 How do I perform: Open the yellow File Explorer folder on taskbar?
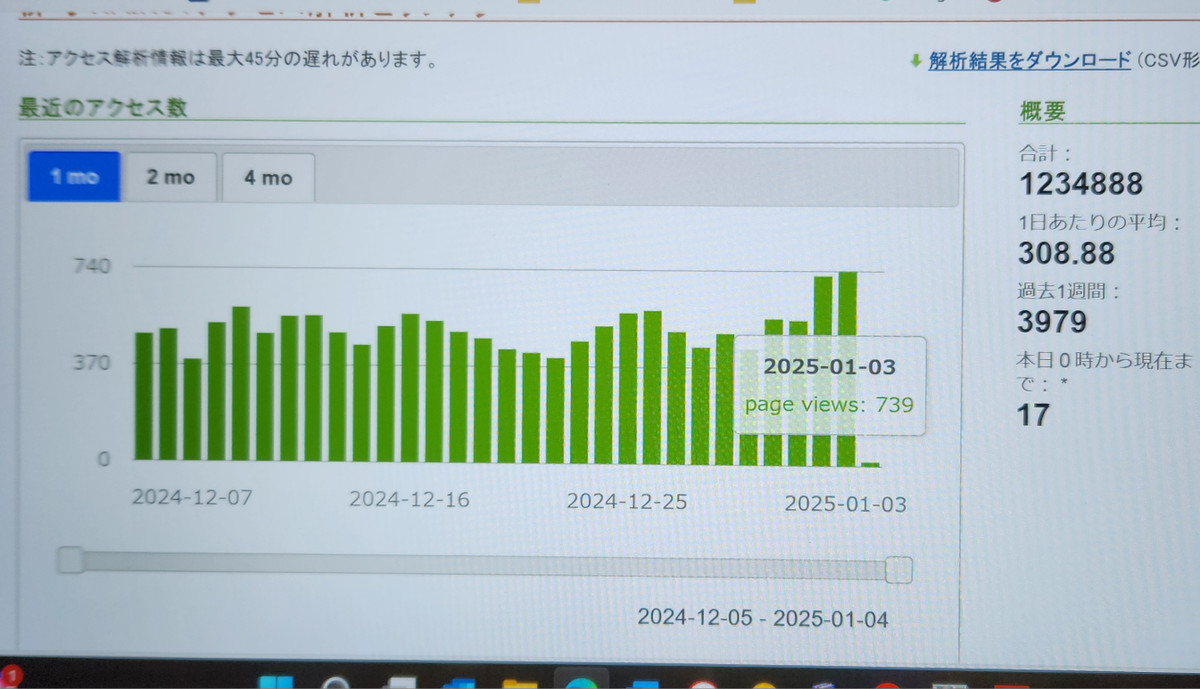519,682
